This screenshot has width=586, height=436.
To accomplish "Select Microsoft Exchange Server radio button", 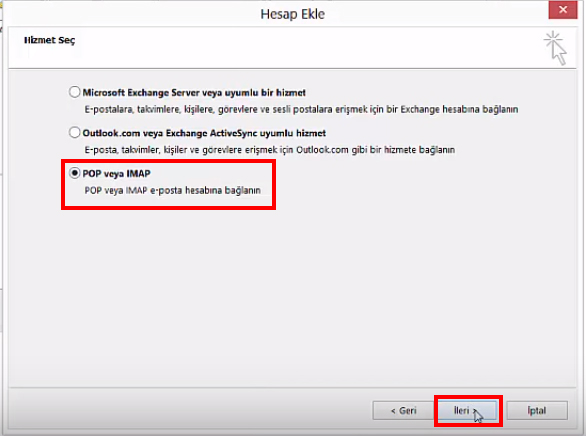I will pyautogui.click(x=74, y=92).
